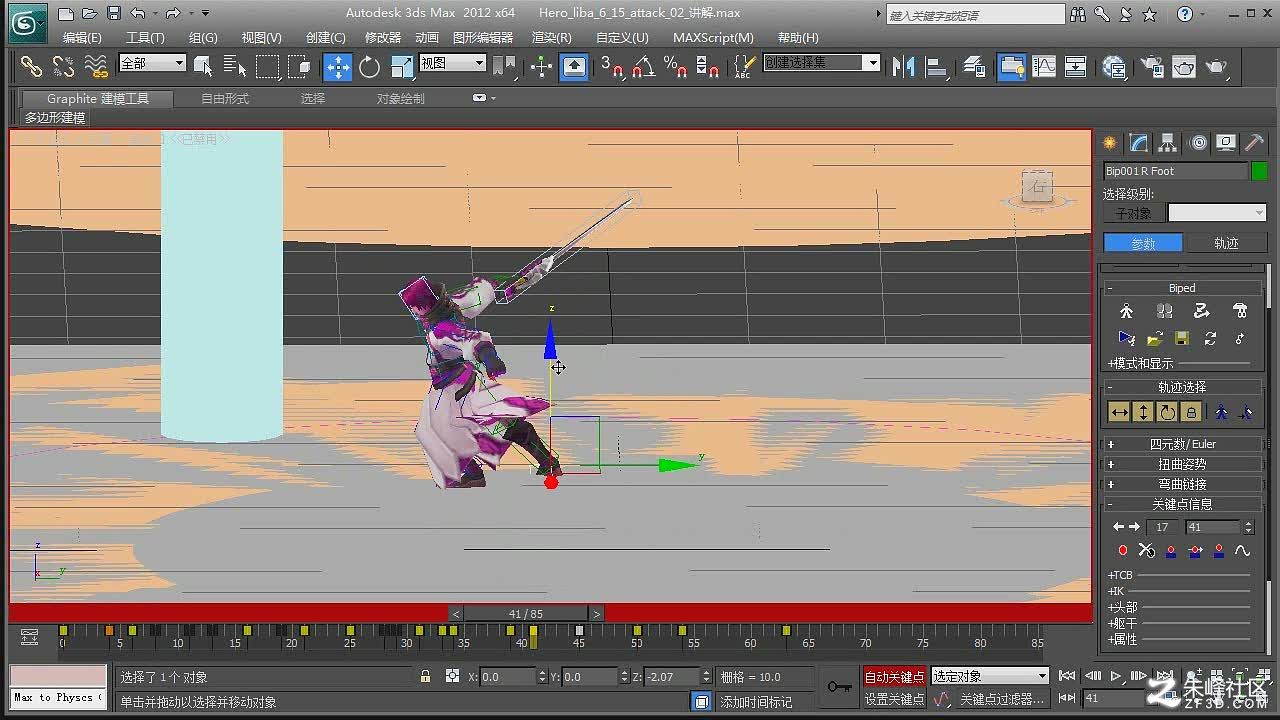The width and height of the screenshot is (1280, 720).
Task: Toggle 自动关键点 mode
Action: [x=894, y=677]
